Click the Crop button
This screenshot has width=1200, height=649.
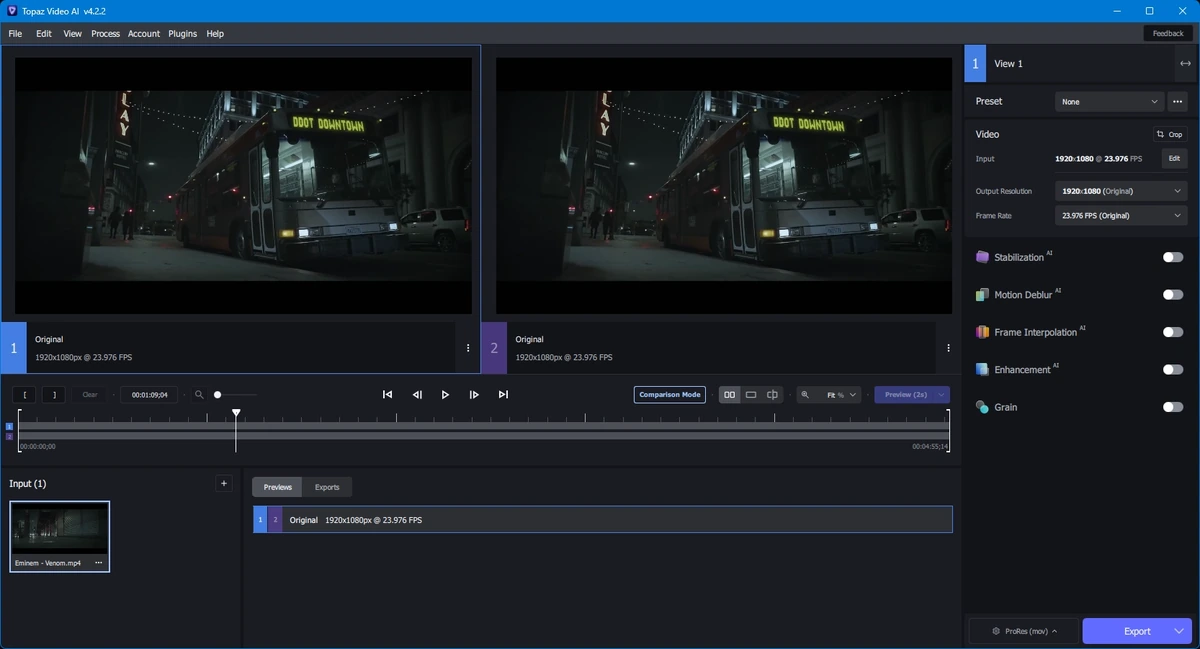1169,134
